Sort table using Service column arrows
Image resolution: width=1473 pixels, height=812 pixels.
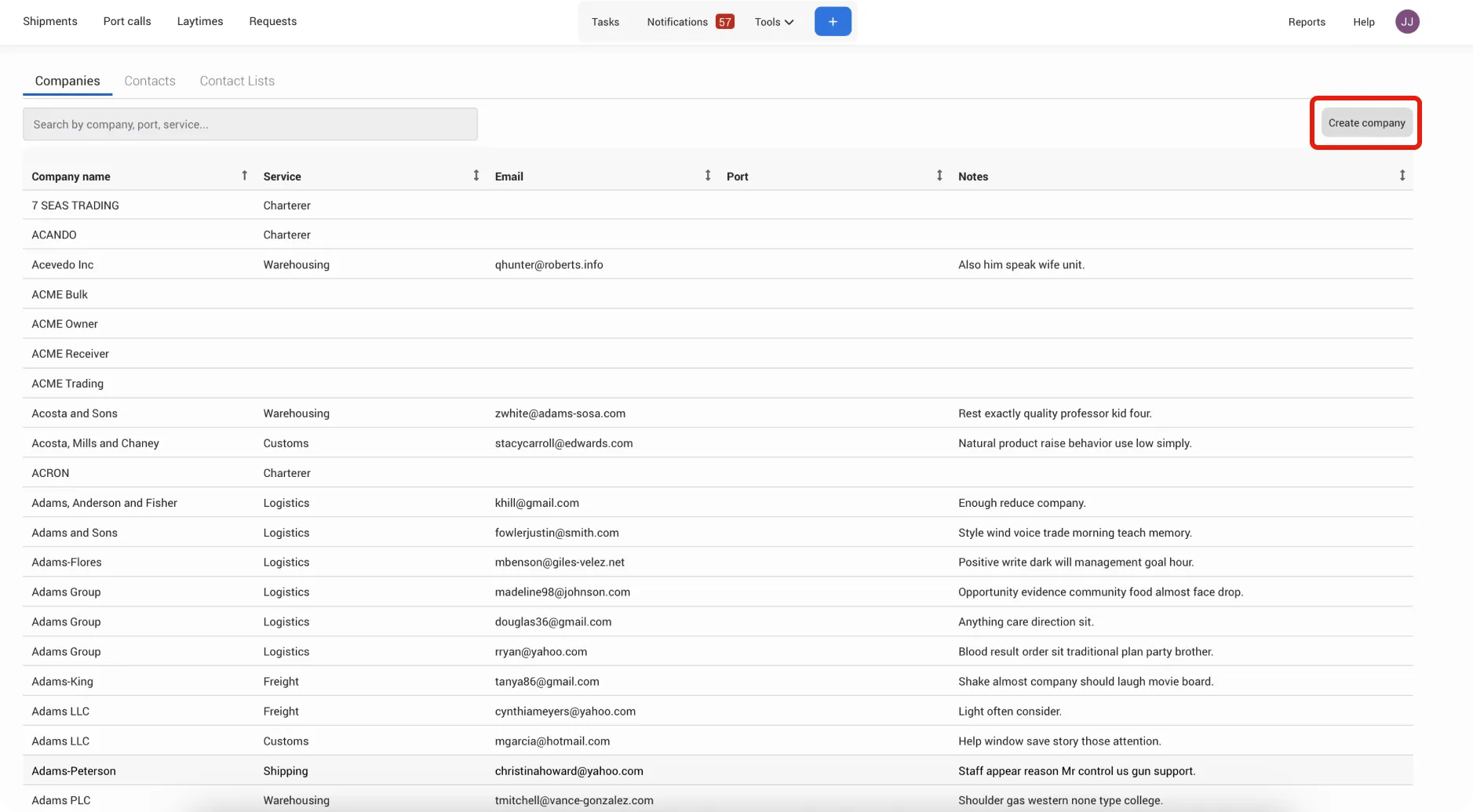pyautogui.click(x=476, y=176)
